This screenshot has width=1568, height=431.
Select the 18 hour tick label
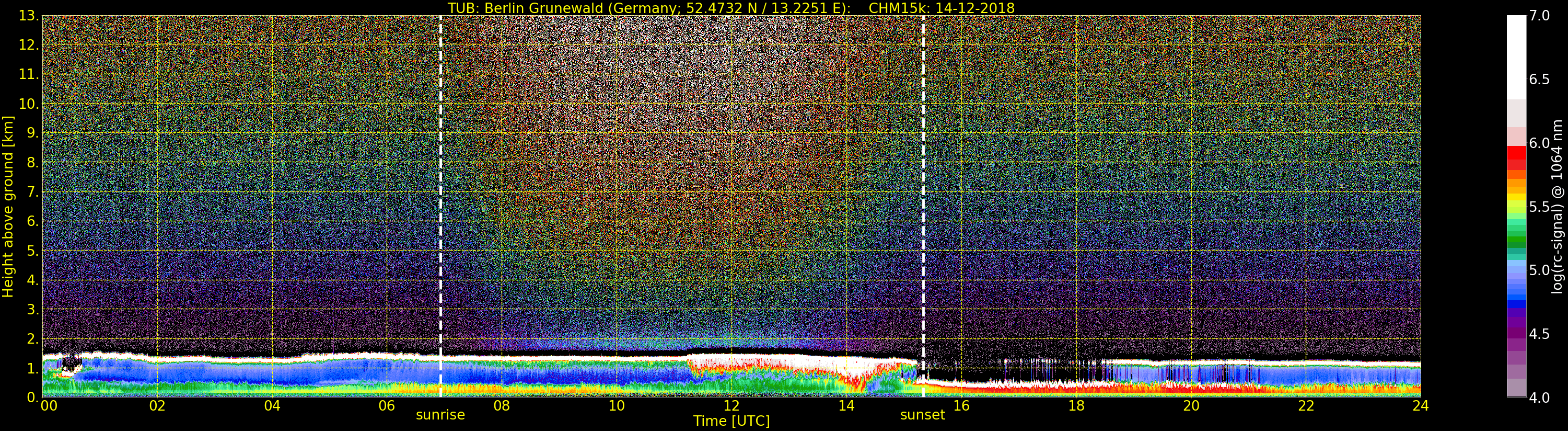(1076, 406)
